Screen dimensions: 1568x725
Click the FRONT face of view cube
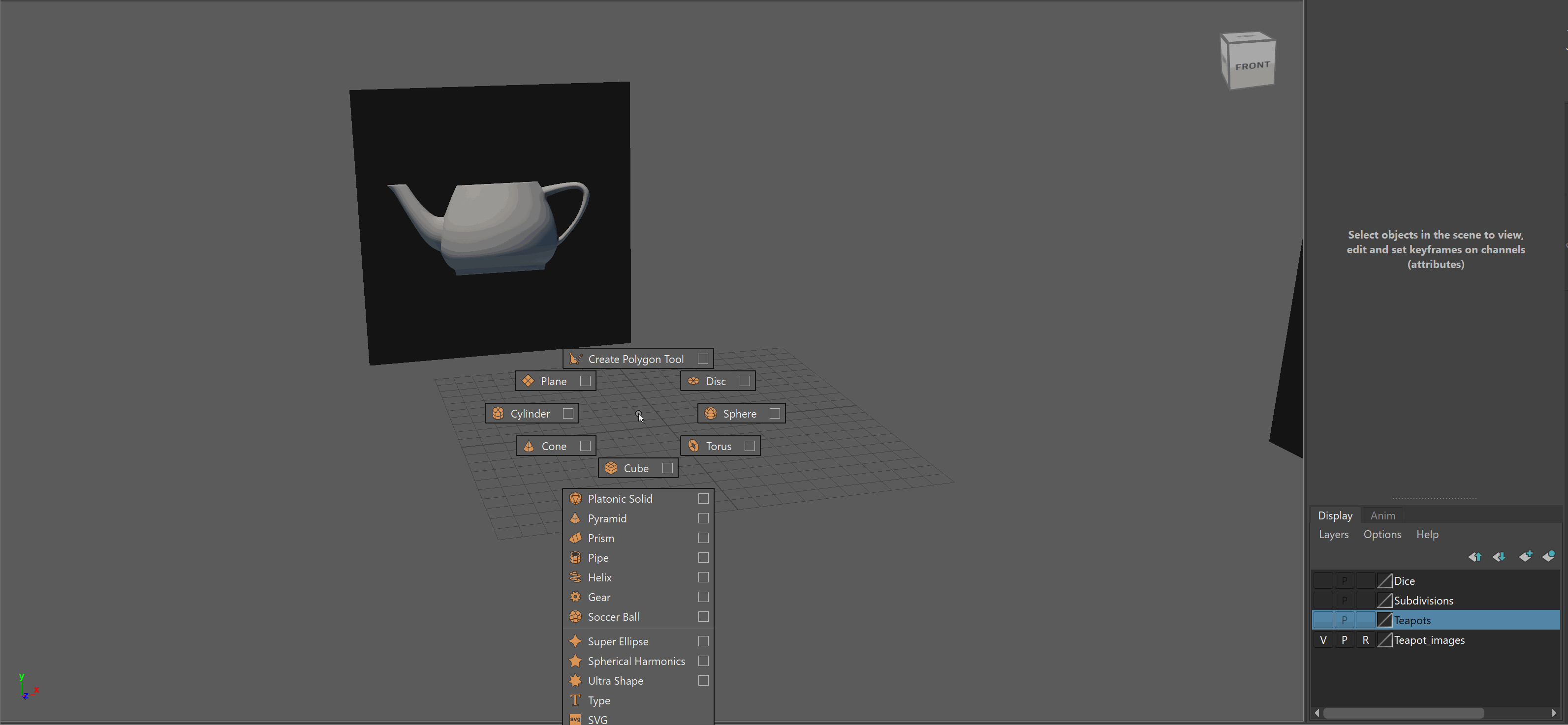(x=1252, y=67)
